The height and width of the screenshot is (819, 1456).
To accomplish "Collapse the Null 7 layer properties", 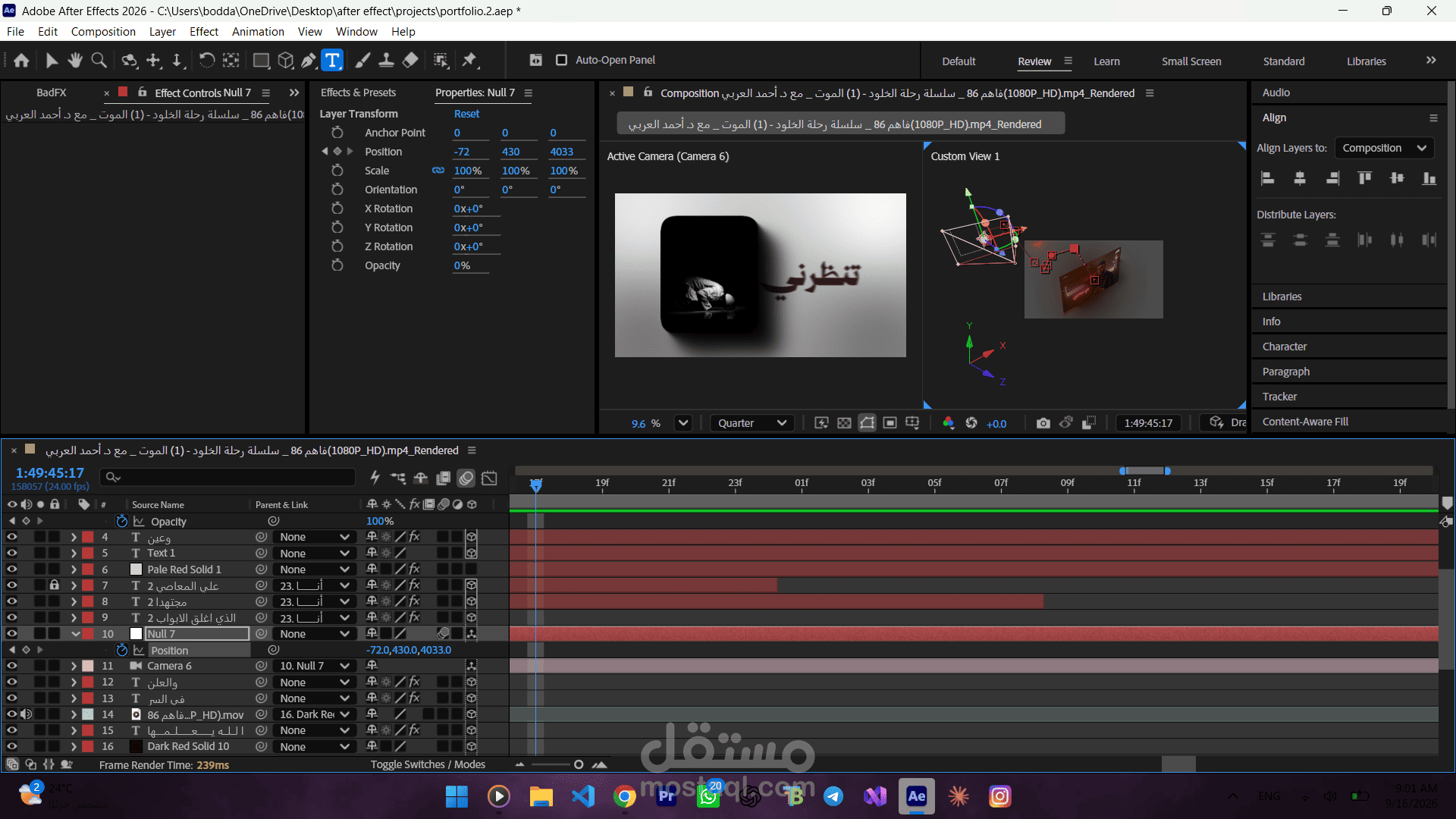I will (x=75, y=634).
